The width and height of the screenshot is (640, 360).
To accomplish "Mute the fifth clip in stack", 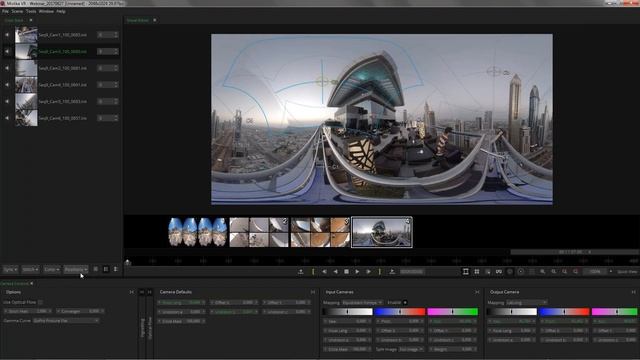I will (x=7, y=101).
